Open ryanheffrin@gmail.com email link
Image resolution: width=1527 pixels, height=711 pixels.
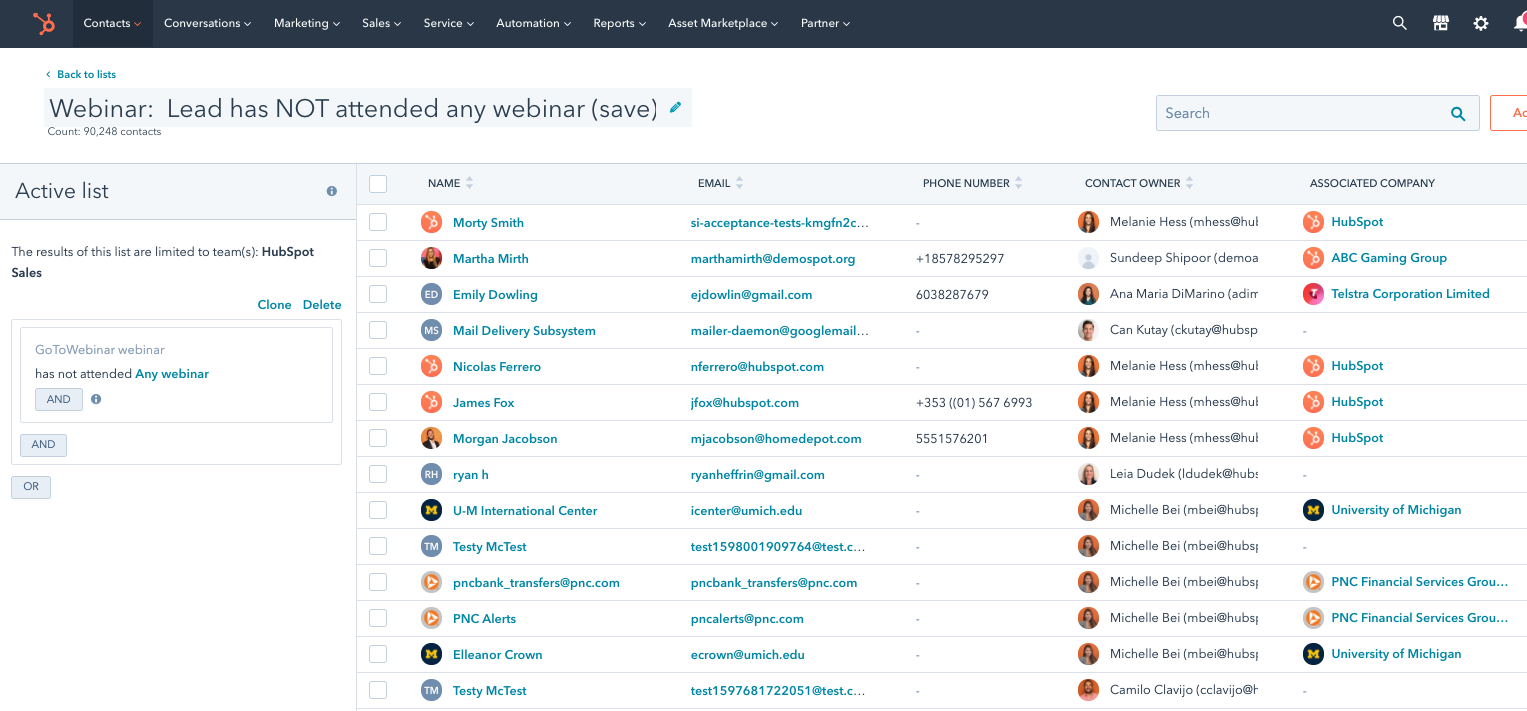tap(758, 474)
